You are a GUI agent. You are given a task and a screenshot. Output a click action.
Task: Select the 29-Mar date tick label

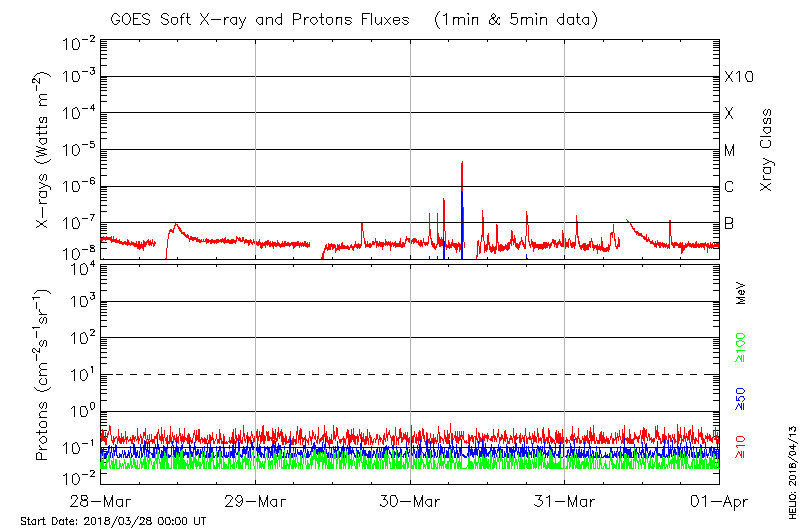(x=255, y=500)
